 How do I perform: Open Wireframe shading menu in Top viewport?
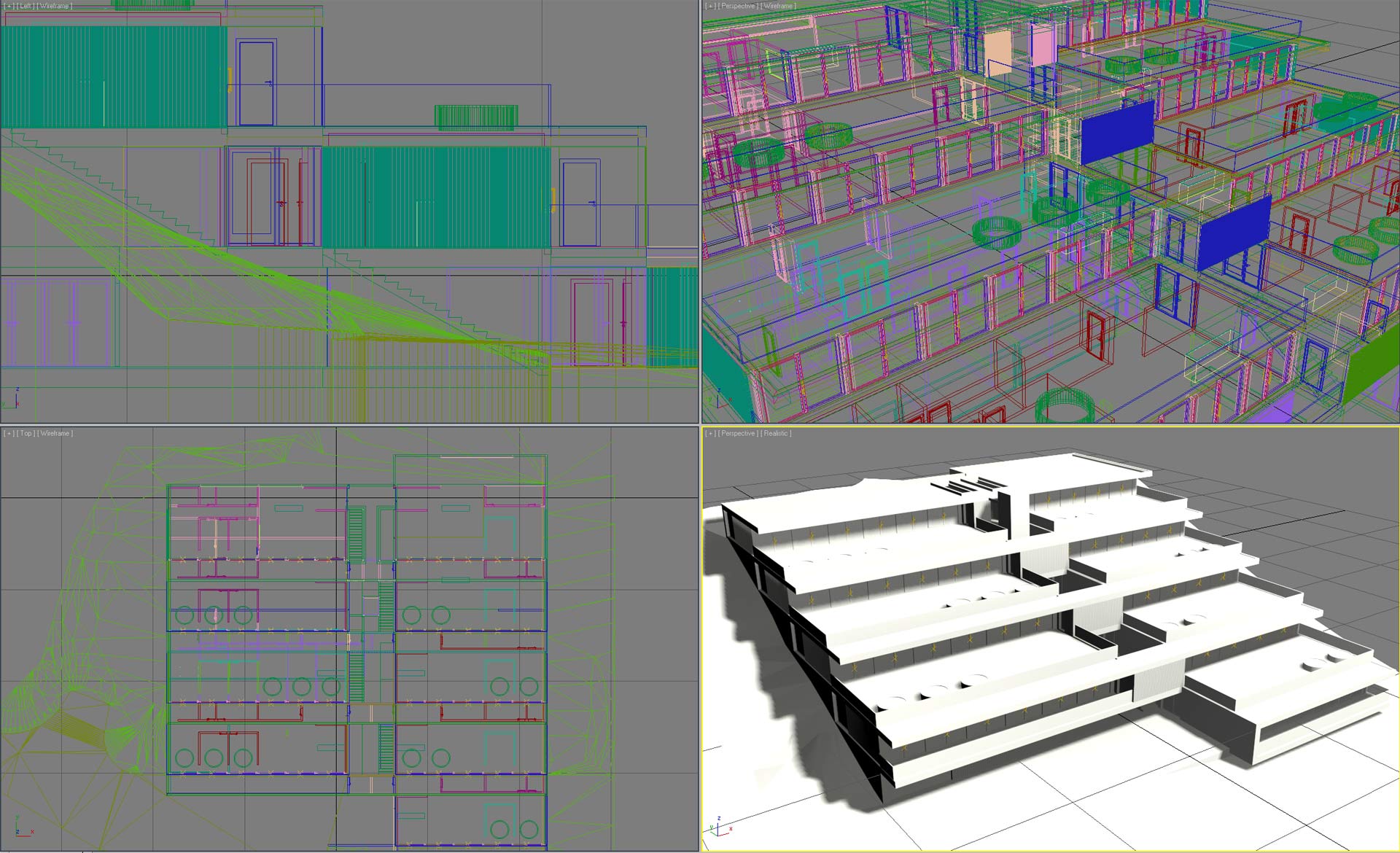(56, 433)
